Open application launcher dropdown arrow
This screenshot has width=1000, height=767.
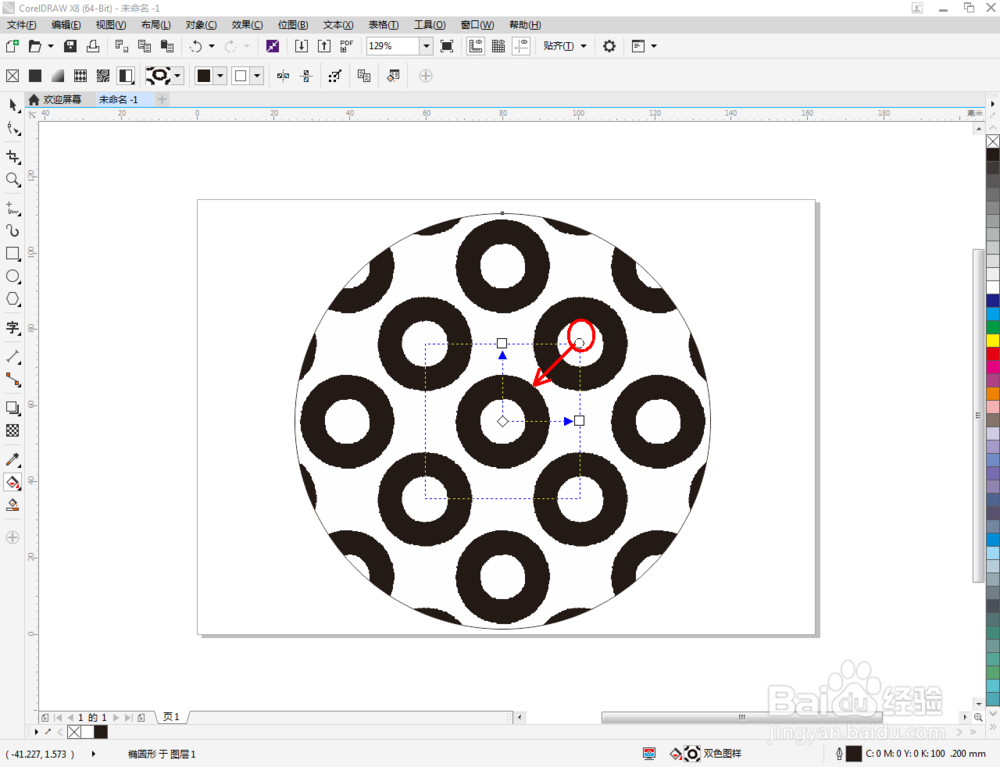[x=654, y=46]
